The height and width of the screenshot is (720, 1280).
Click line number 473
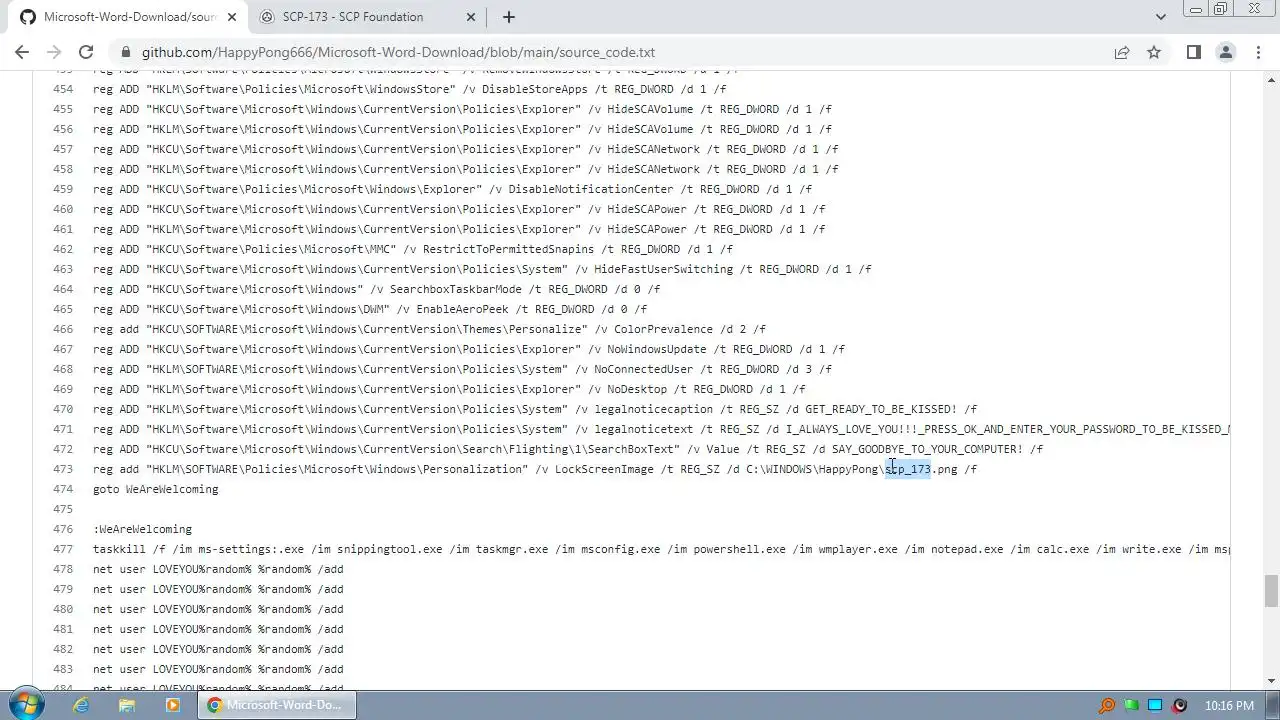tap(62, 469)
